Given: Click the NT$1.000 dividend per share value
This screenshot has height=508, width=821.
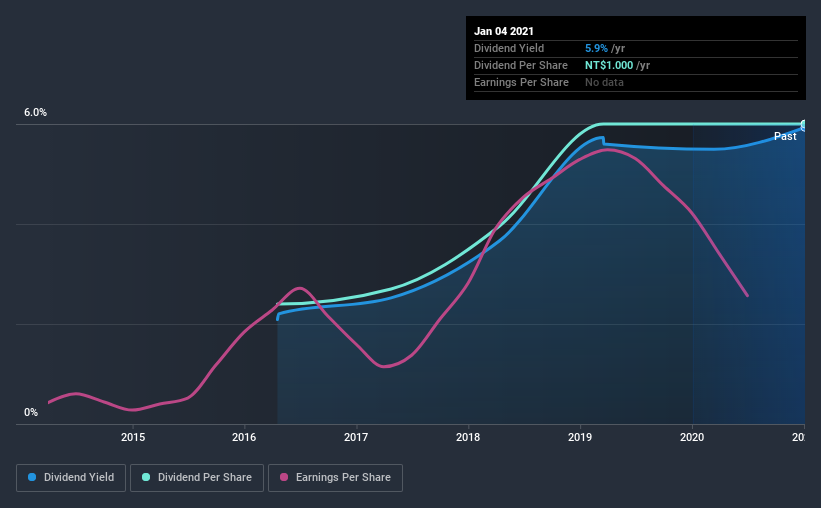Looking at the screenshot, I should point(609,65).
